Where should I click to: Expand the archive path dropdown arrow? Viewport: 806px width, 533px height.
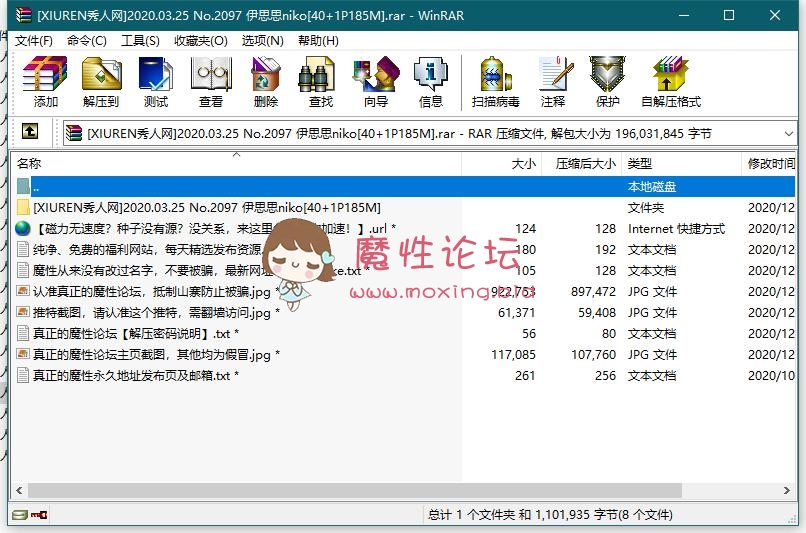789,134
